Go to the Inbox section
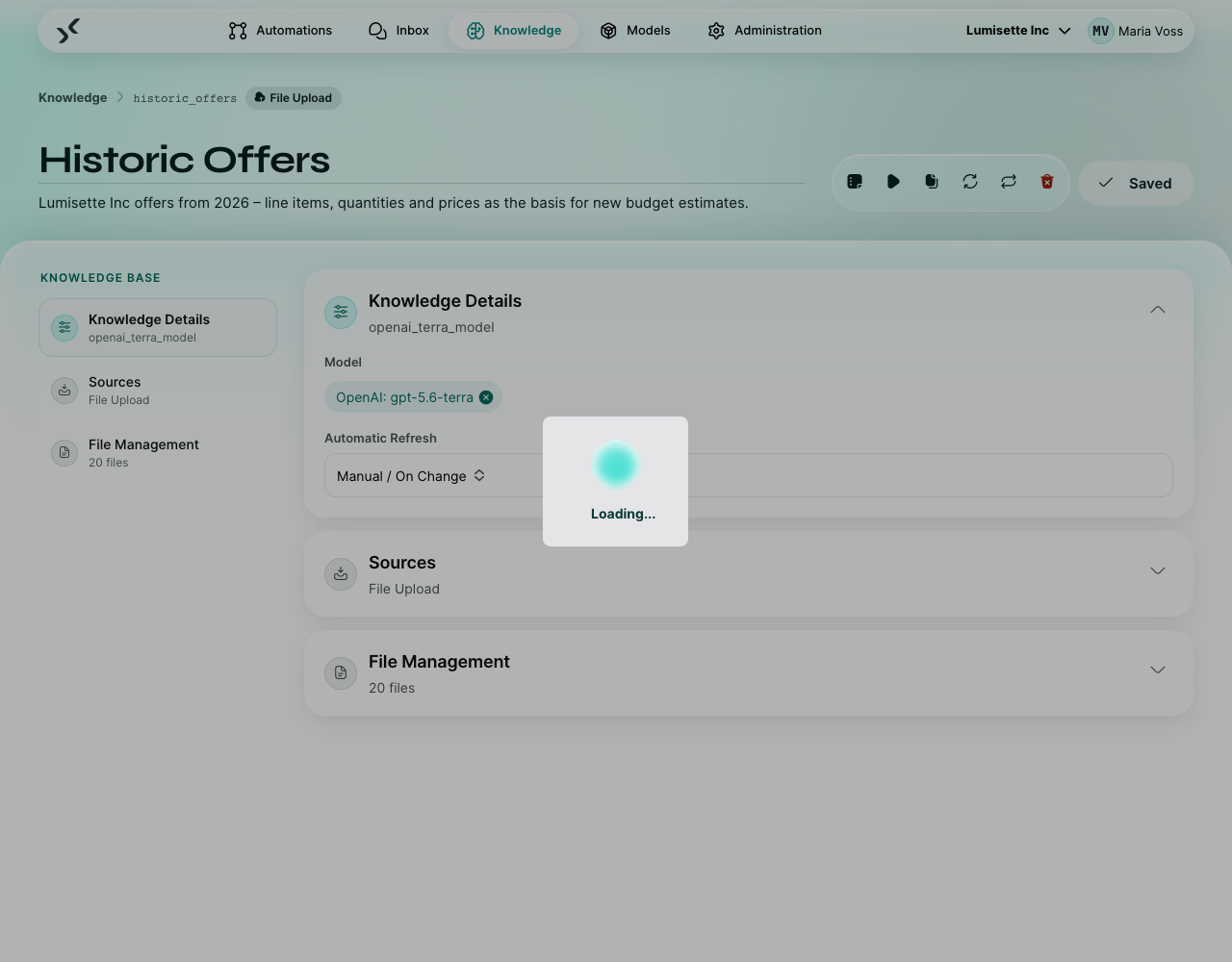Image resolution: width=1232 pixels, height=962 pixels. tap(398, 31)
